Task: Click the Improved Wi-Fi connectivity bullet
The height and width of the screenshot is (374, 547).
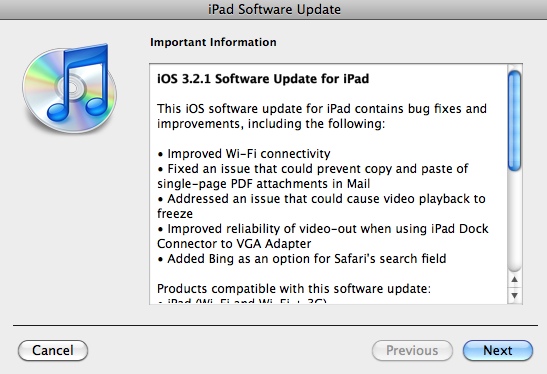Action: point(244,154)
